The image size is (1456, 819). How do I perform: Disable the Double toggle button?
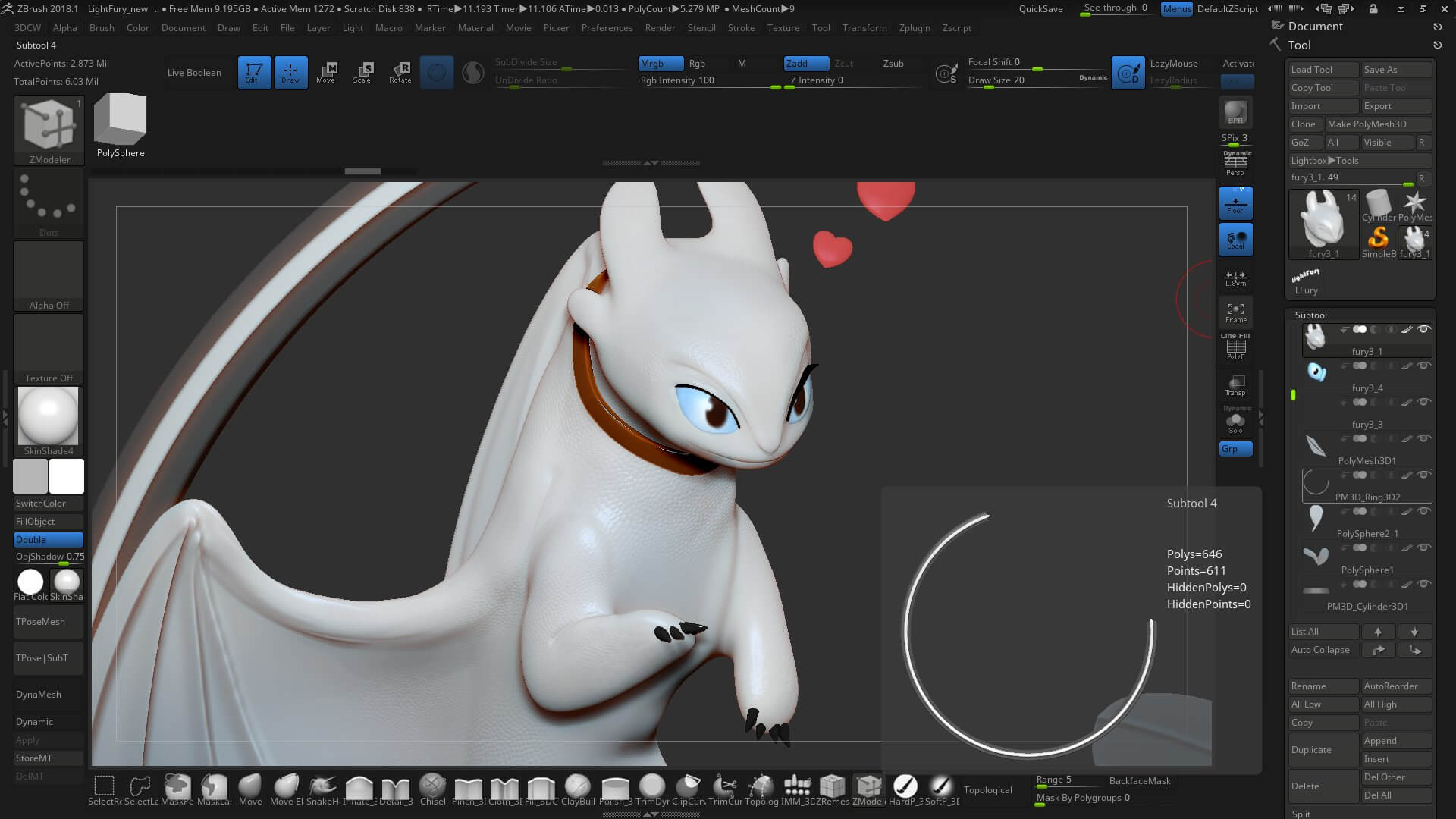[x=49, y=540]
